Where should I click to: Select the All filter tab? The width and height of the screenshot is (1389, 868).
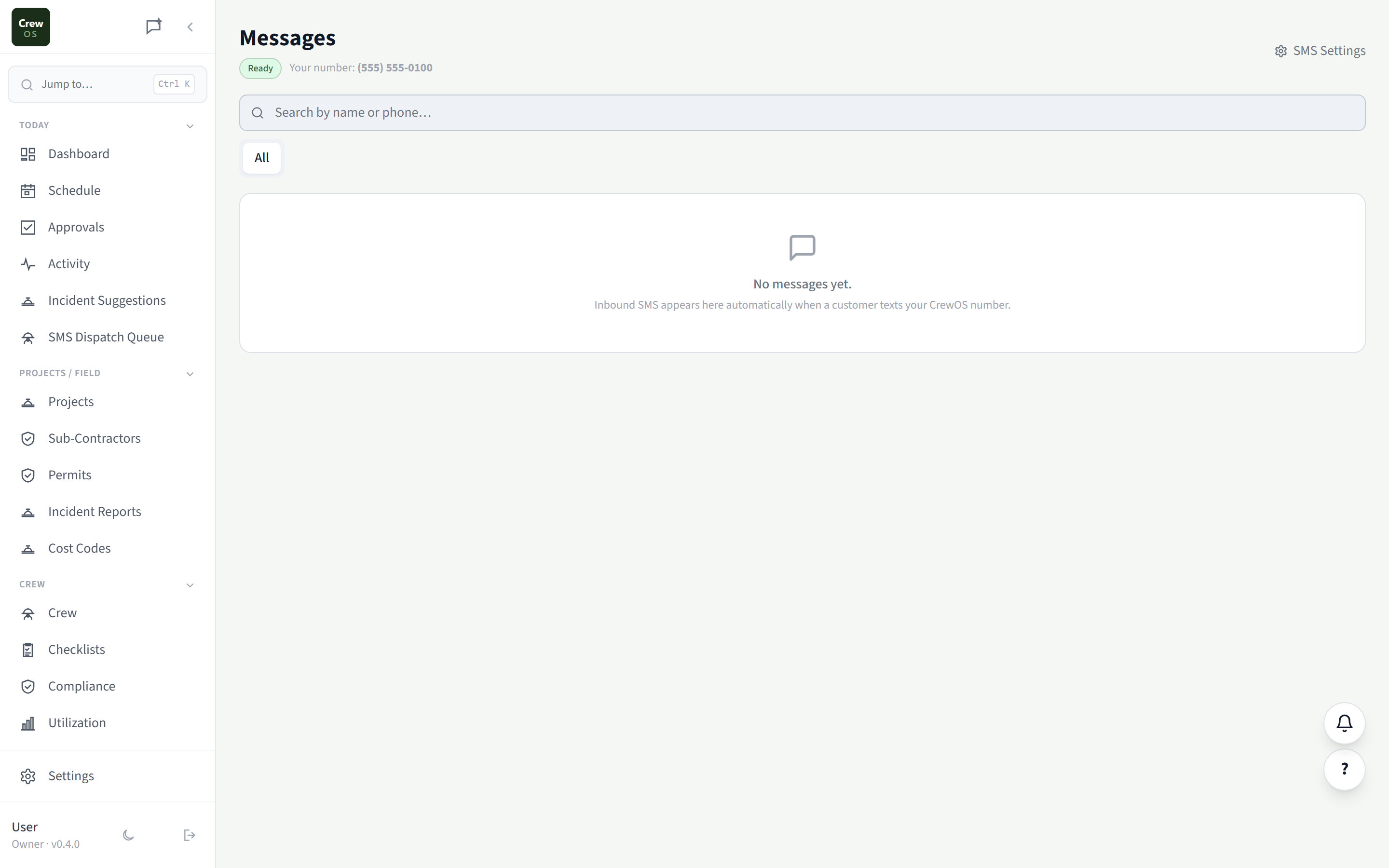[262, 158]
